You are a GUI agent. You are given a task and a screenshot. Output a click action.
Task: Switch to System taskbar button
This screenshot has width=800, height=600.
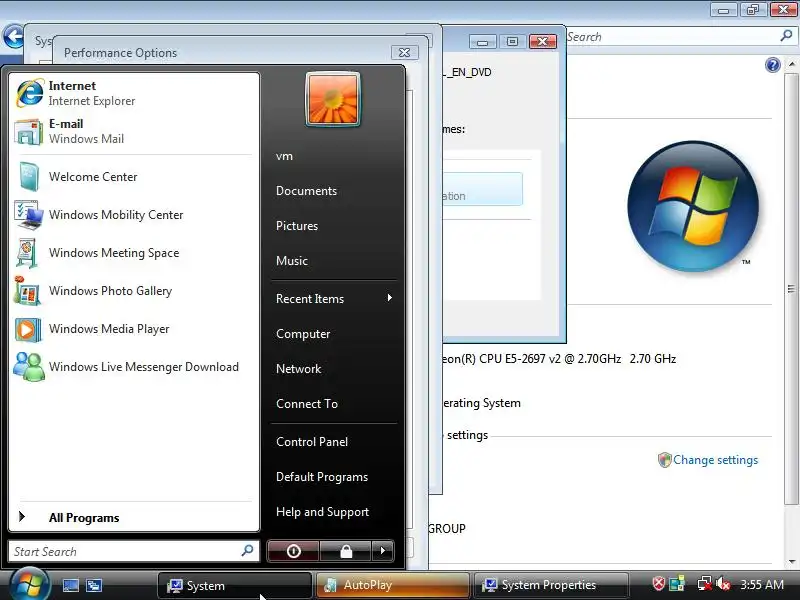coord(235,585)
